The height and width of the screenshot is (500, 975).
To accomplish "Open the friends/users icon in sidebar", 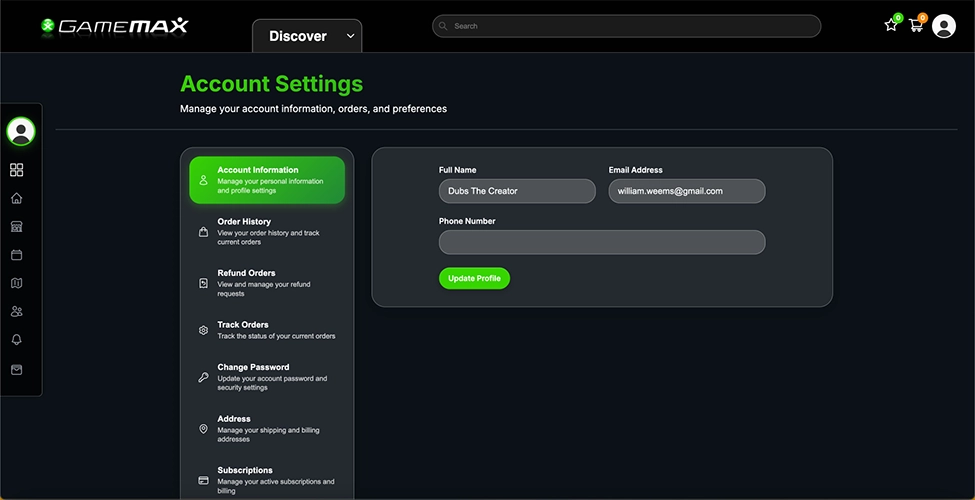I will (16, 312).
